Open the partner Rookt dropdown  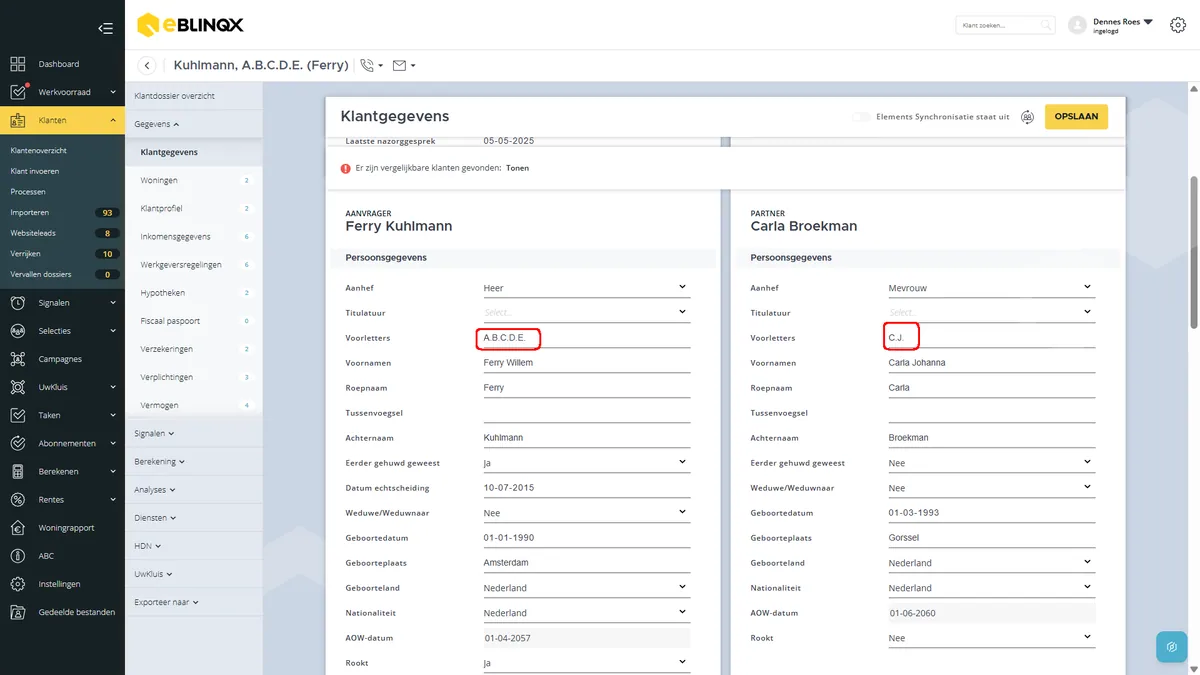pyautogui.click(x=992, y=638)
